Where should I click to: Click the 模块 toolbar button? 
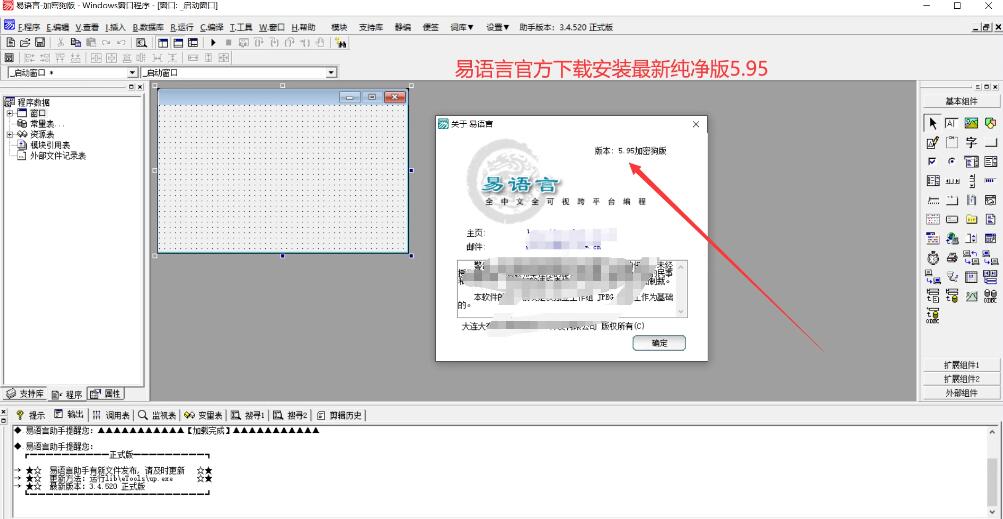[x=339, y=27]
